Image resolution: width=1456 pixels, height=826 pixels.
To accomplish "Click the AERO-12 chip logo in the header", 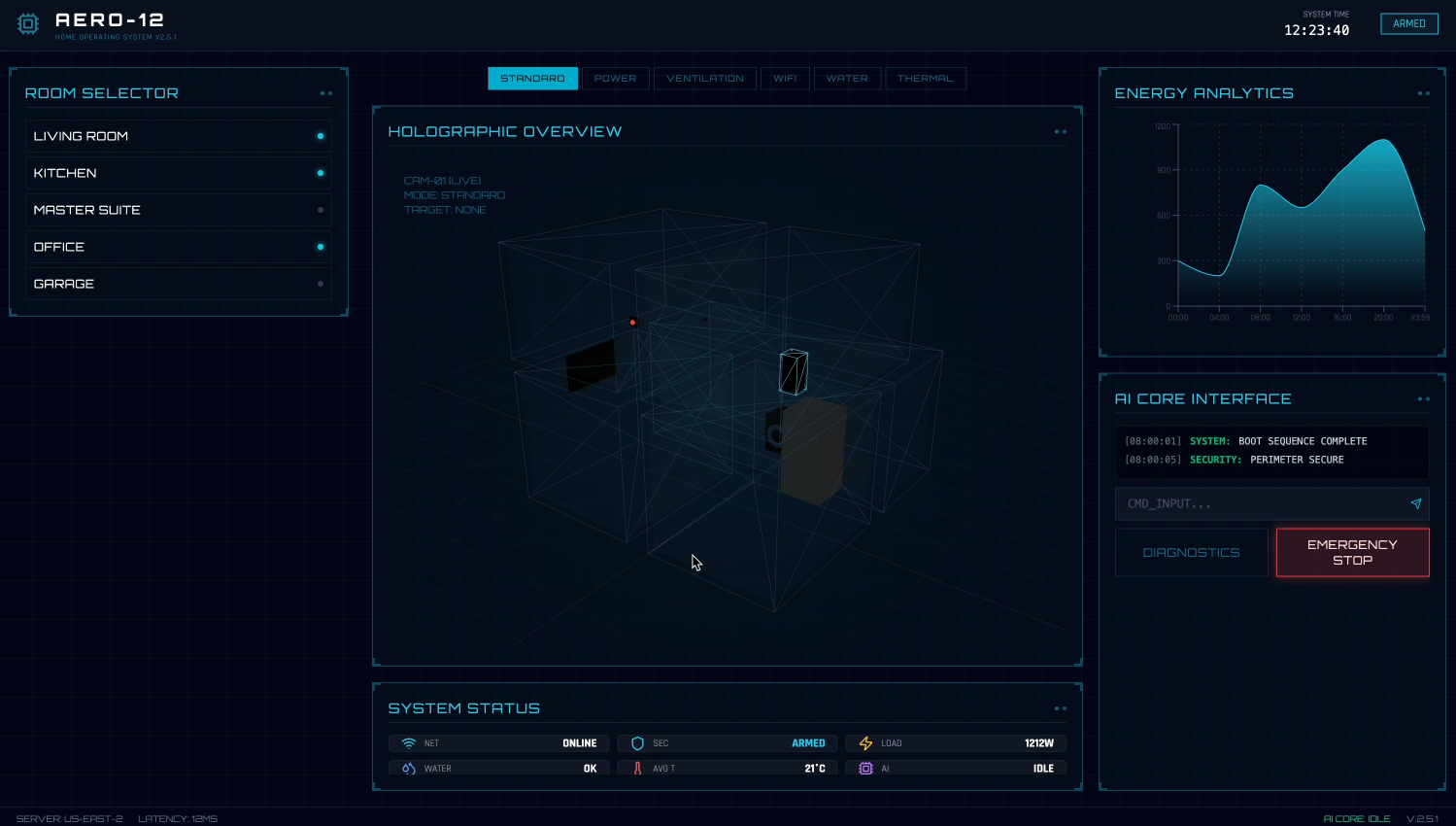I will (28, 23).
